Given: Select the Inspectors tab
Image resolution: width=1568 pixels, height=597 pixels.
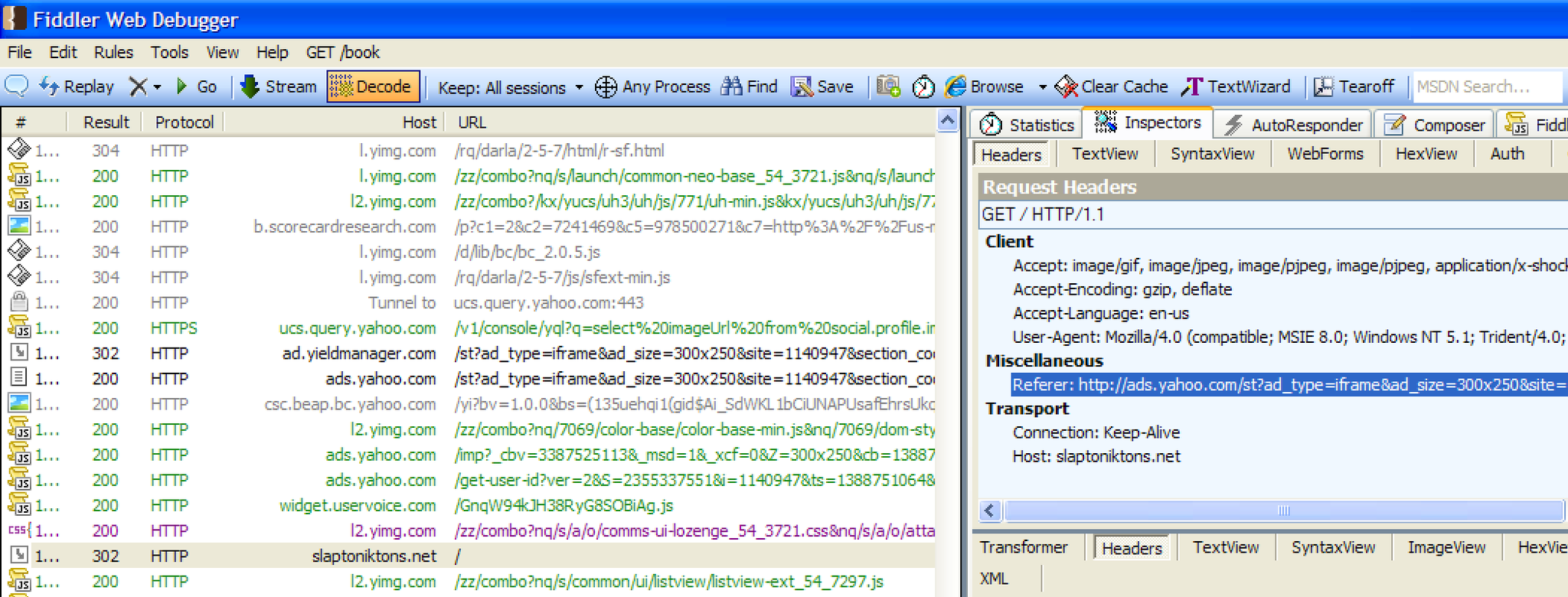Looking at the screenshot, I should (1148, 122).
